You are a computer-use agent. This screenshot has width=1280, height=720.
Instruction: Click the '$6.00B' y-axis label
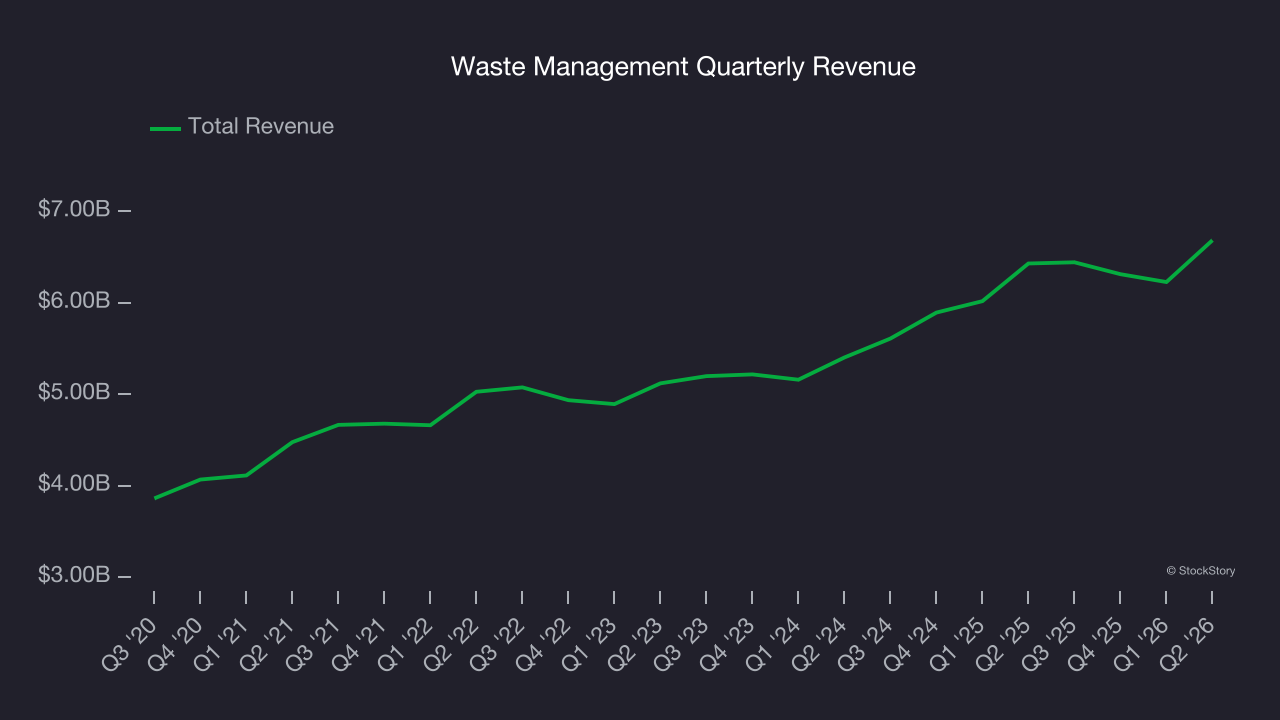coord(74,301)
